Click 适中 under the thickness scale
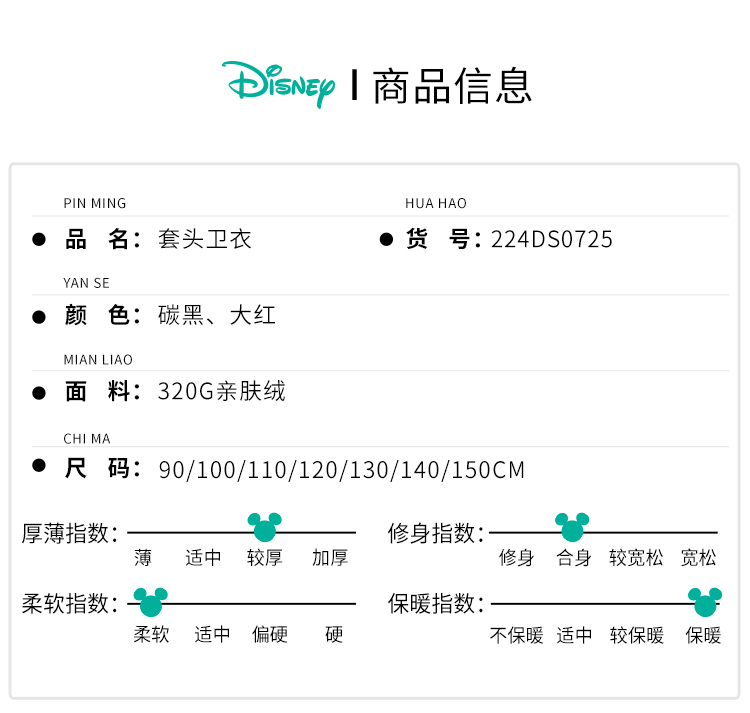Image resolution: width=750 pixels, height=713 pixels. point(203,558)
